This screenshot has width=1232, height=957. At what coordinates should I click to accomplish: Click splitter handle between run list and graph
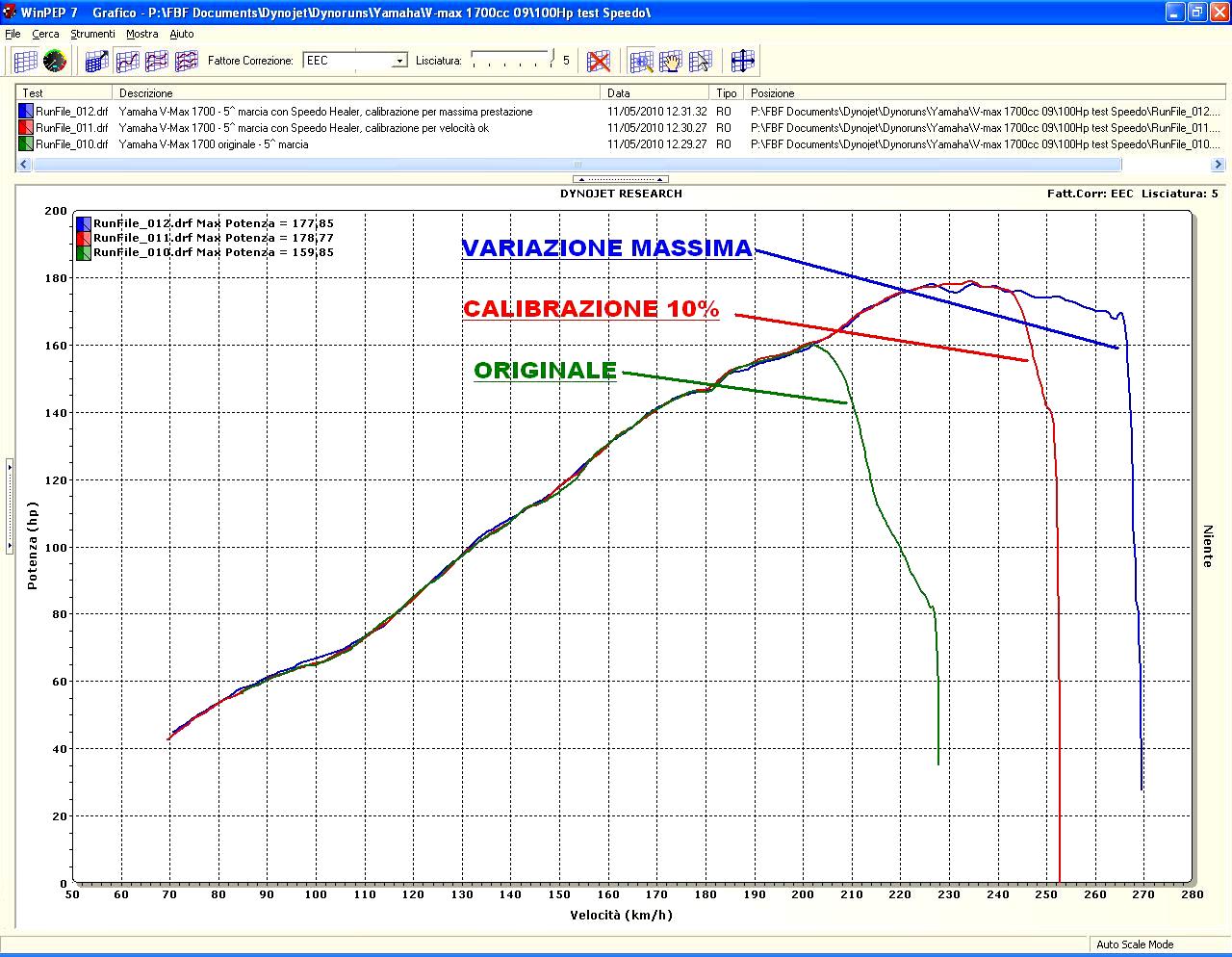pos(621,179)
